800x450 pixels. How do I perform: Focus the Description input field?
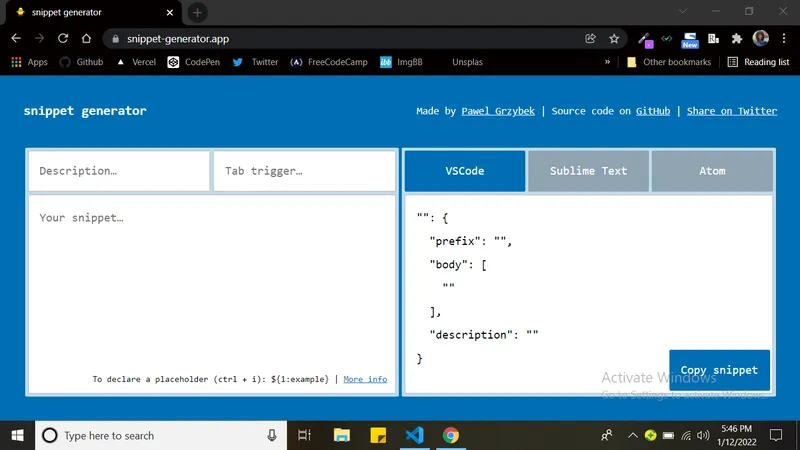[x=119, y=171]
